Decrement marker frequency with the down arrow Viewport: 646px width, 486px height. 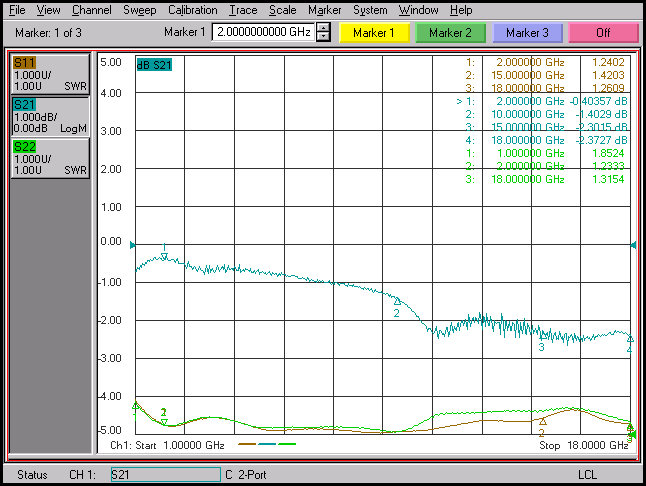tap(323, 37)
